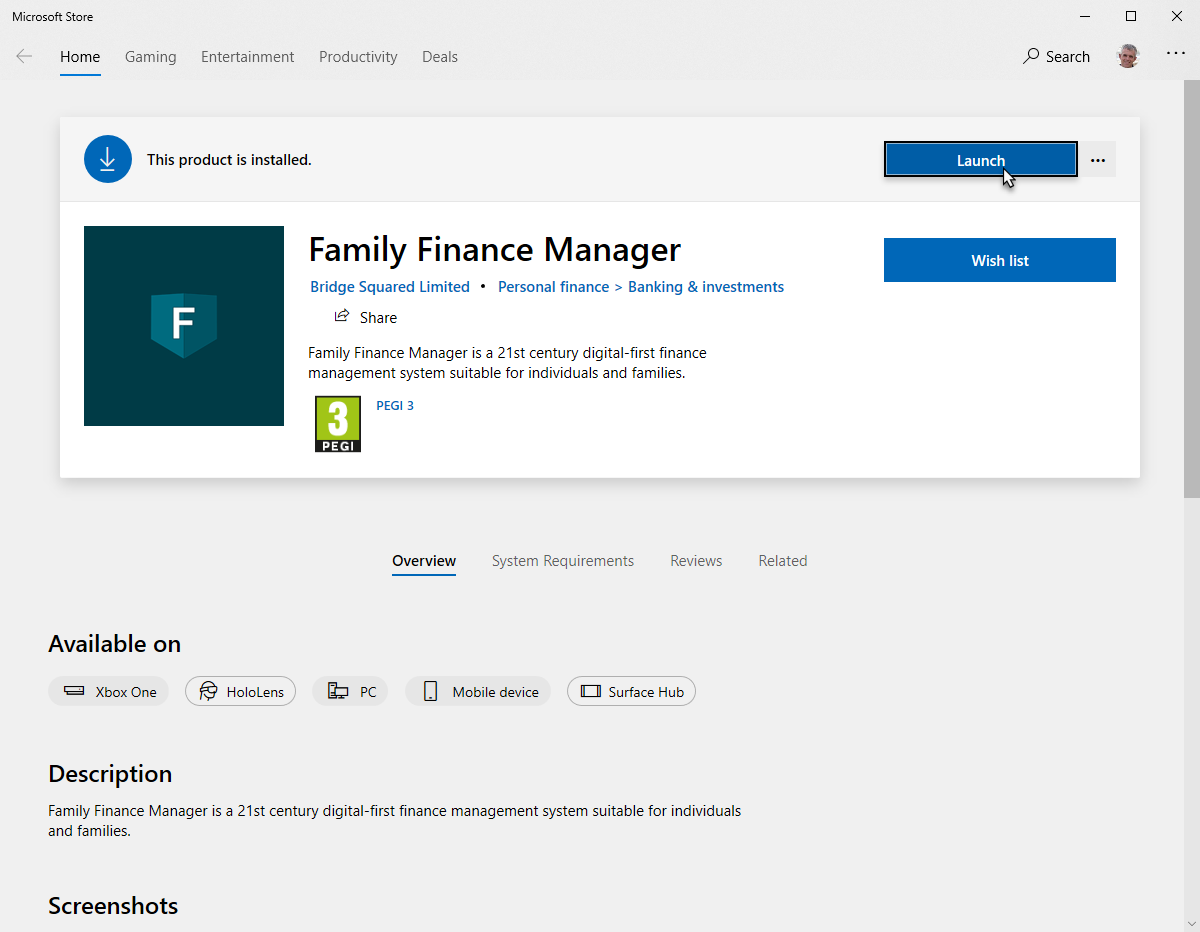
Task: Open the user profile avatar
Action: (x=1128, y=56)
